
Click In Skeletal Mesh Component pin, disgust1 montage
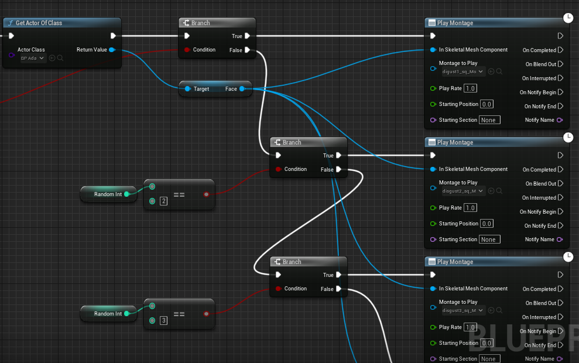[x=433, y=49]
